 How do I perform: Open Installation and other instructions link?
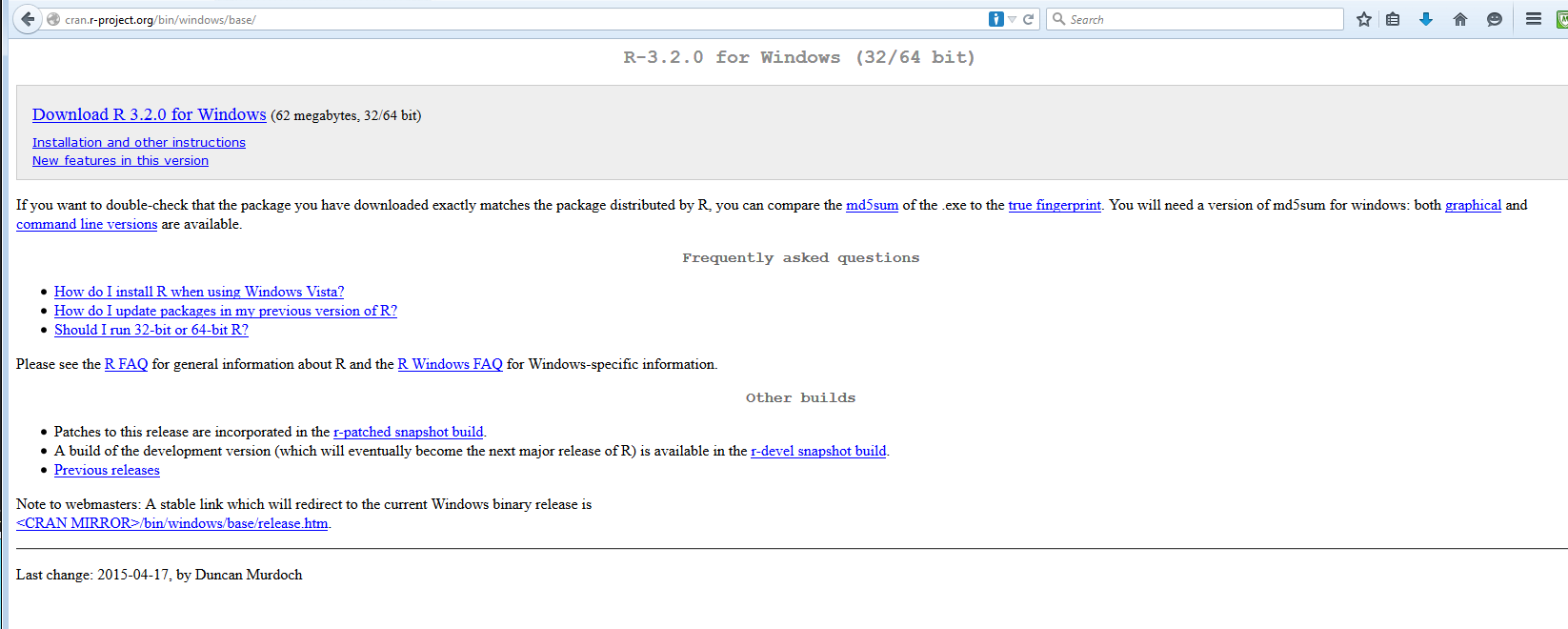[138, 142]
